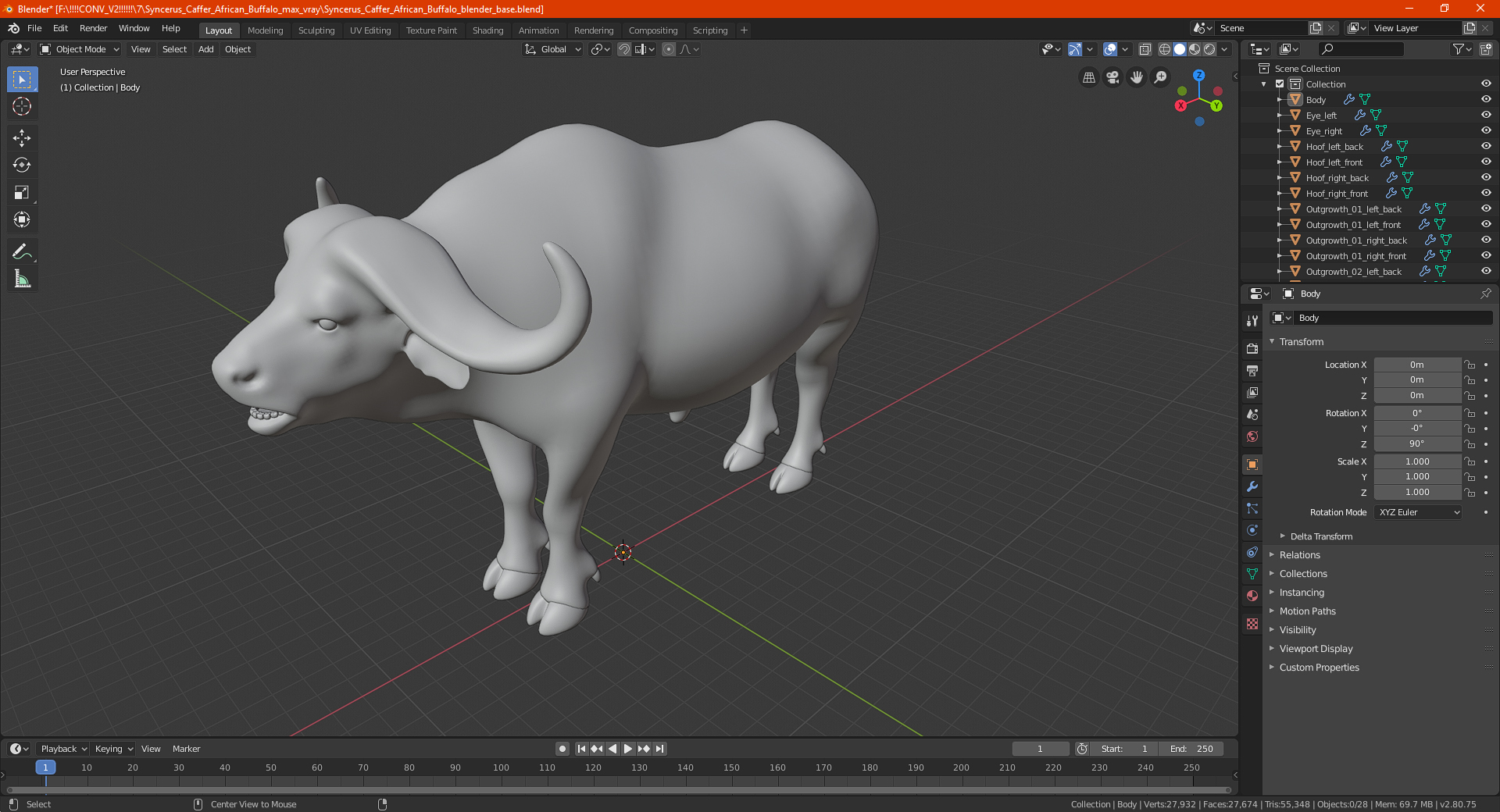
Task: Hide the Body object in outliner
Action: 1486,99
